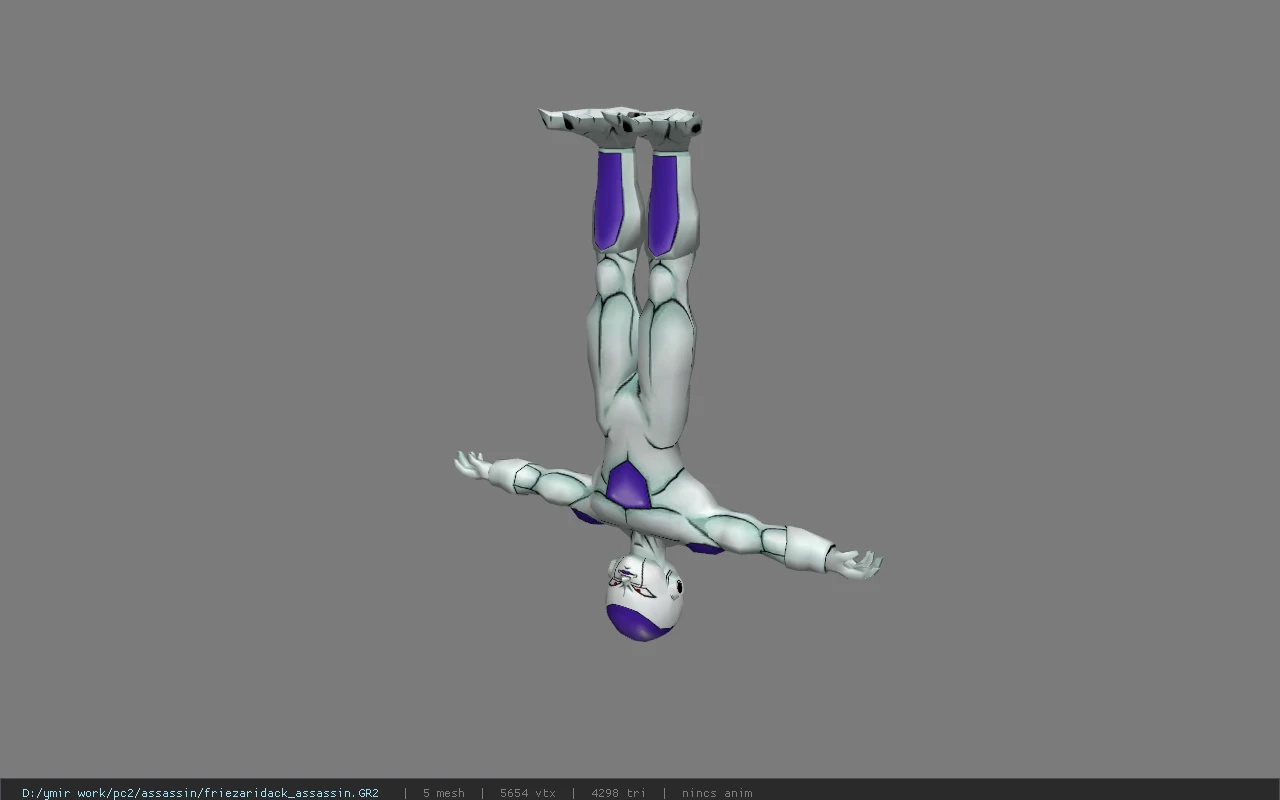Click the '4298 tri' triangle count
Viewport: 1280px width, 800px height.
click(618, 793)
